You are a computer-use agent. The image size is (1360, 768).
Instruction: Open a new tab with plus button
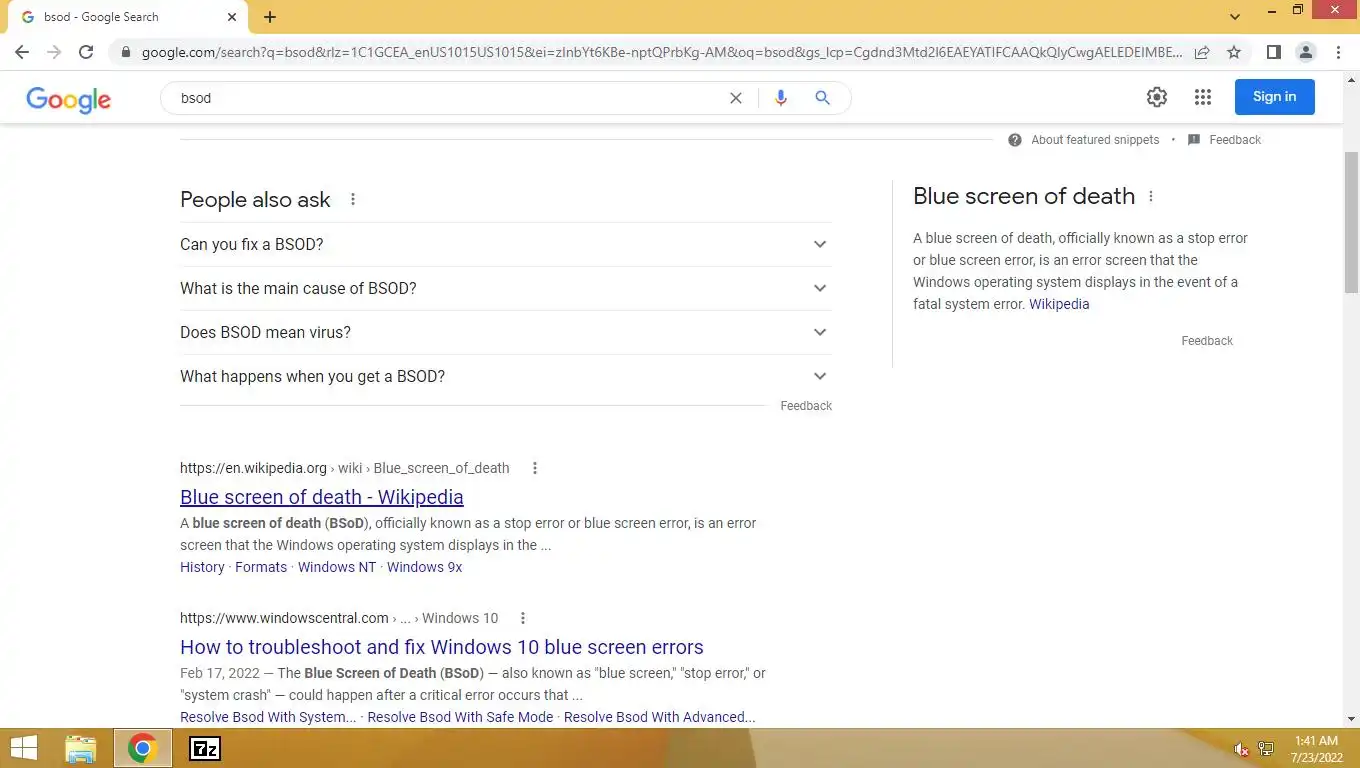click(270, 17)
